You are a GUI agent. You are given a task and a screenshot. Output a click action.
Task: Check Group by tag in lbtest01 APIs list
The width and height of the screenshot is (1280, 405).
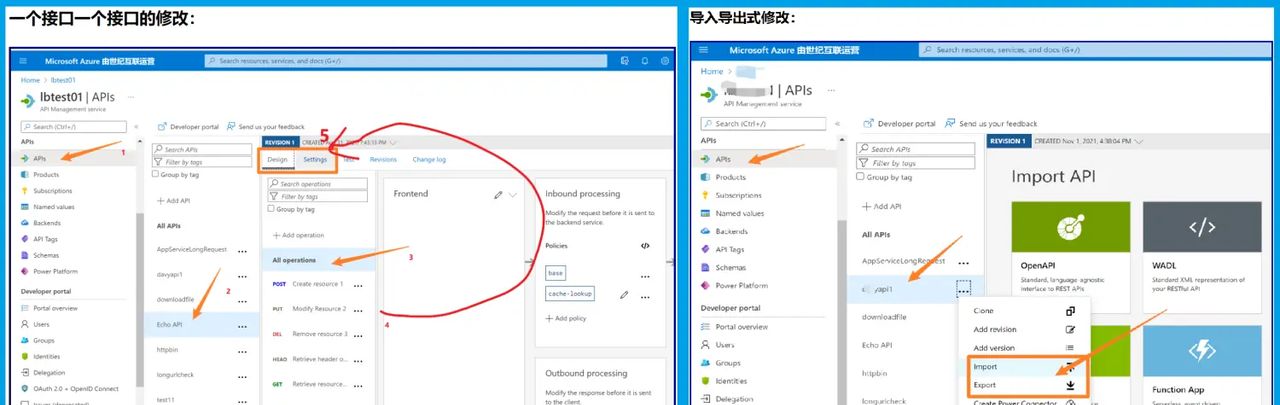pos(156,174)
